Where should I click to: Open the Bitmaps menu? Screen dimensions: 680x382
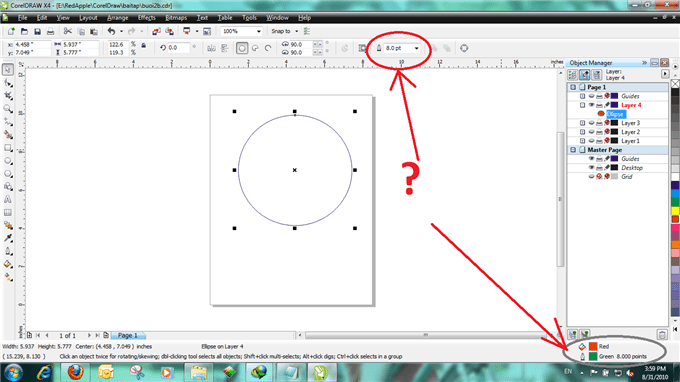[176, 18]
